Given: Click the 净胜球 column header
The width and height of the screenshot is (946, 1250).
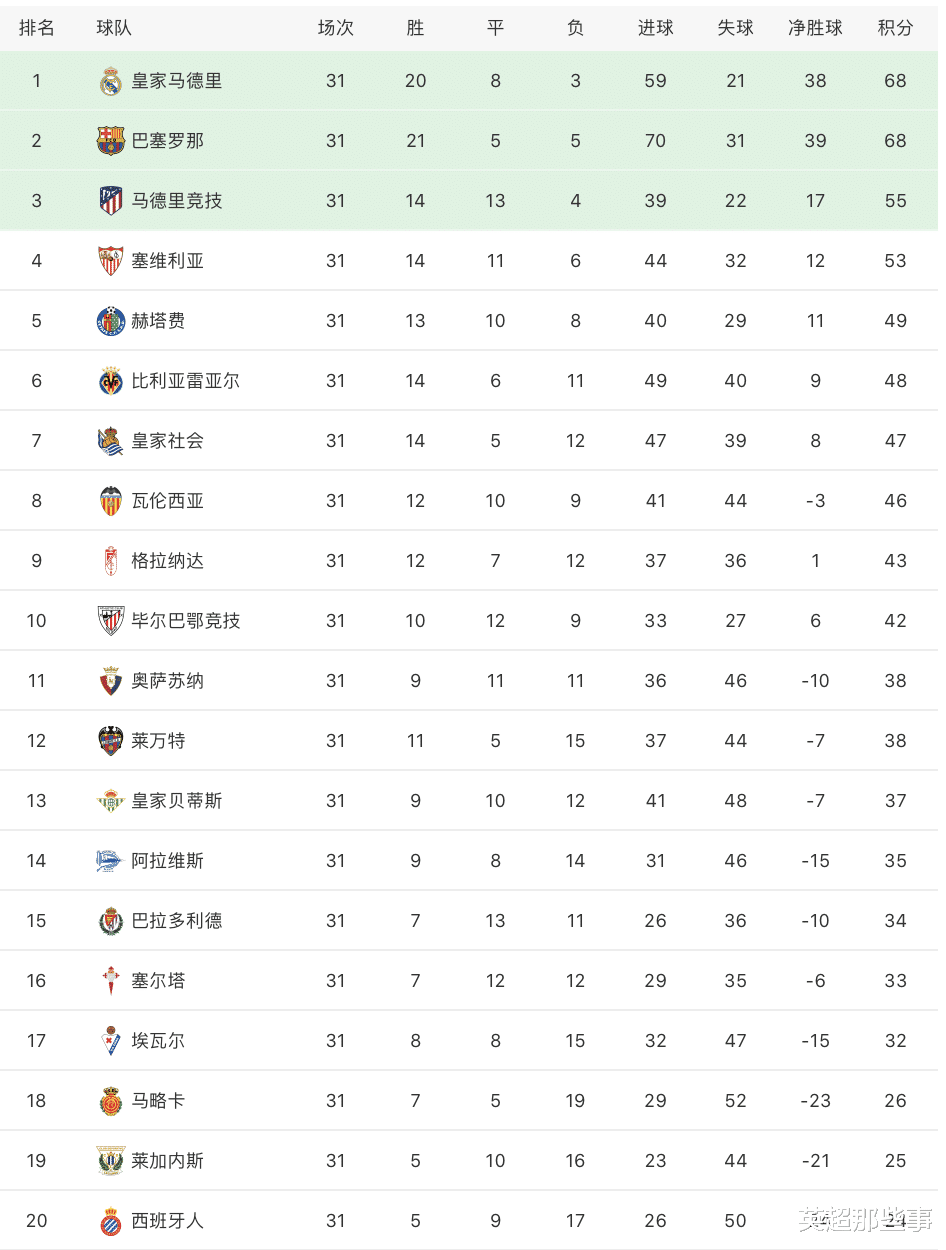Looking at the screenshot, I should coord(815,28).
